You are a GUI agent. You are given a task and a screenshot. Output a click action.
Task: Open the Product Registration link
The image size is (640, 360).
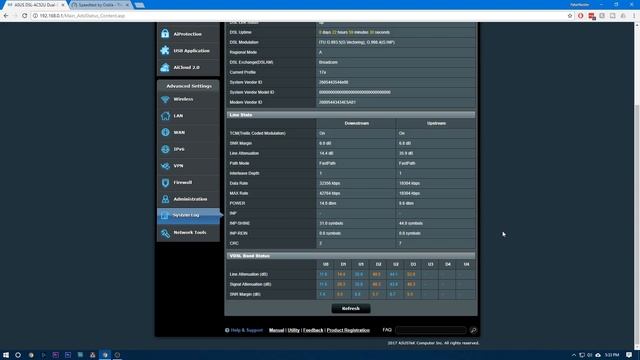tap(348, 330)
